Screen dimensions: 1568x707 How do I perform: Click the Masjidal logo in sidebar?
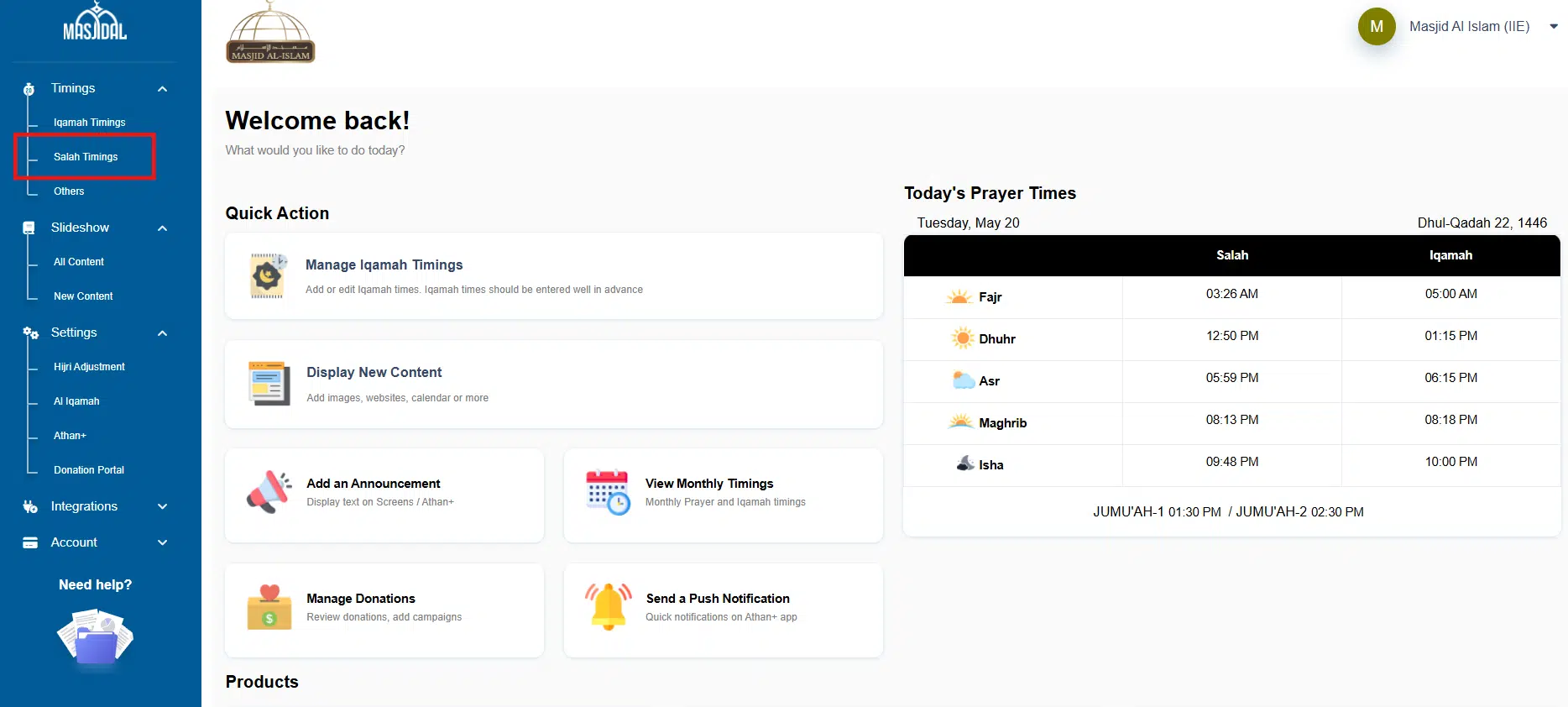click(95, 24)
